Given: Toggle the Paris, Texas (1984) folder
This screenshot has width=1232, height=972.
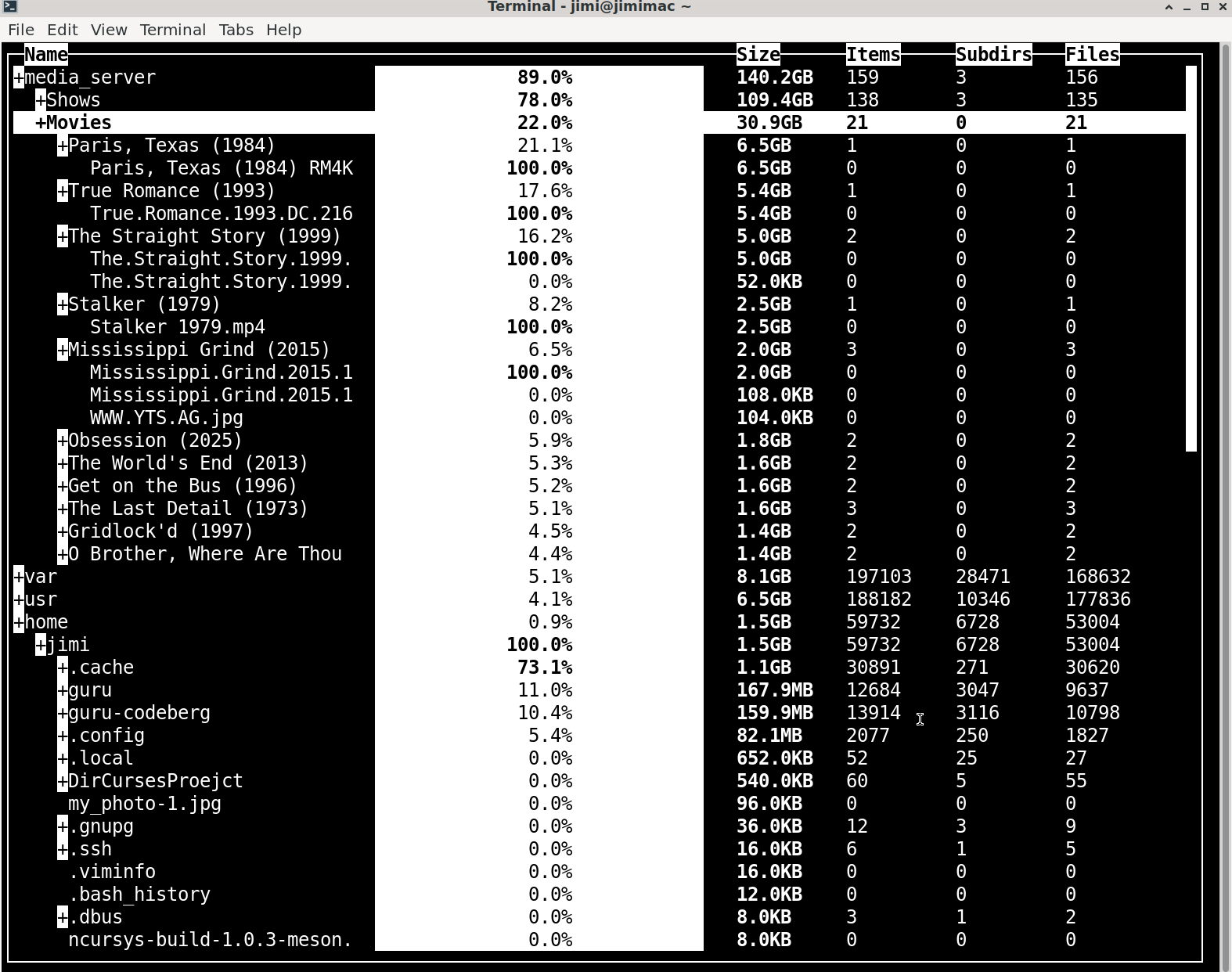Looking at the screenshot, I should pos(63,146).
